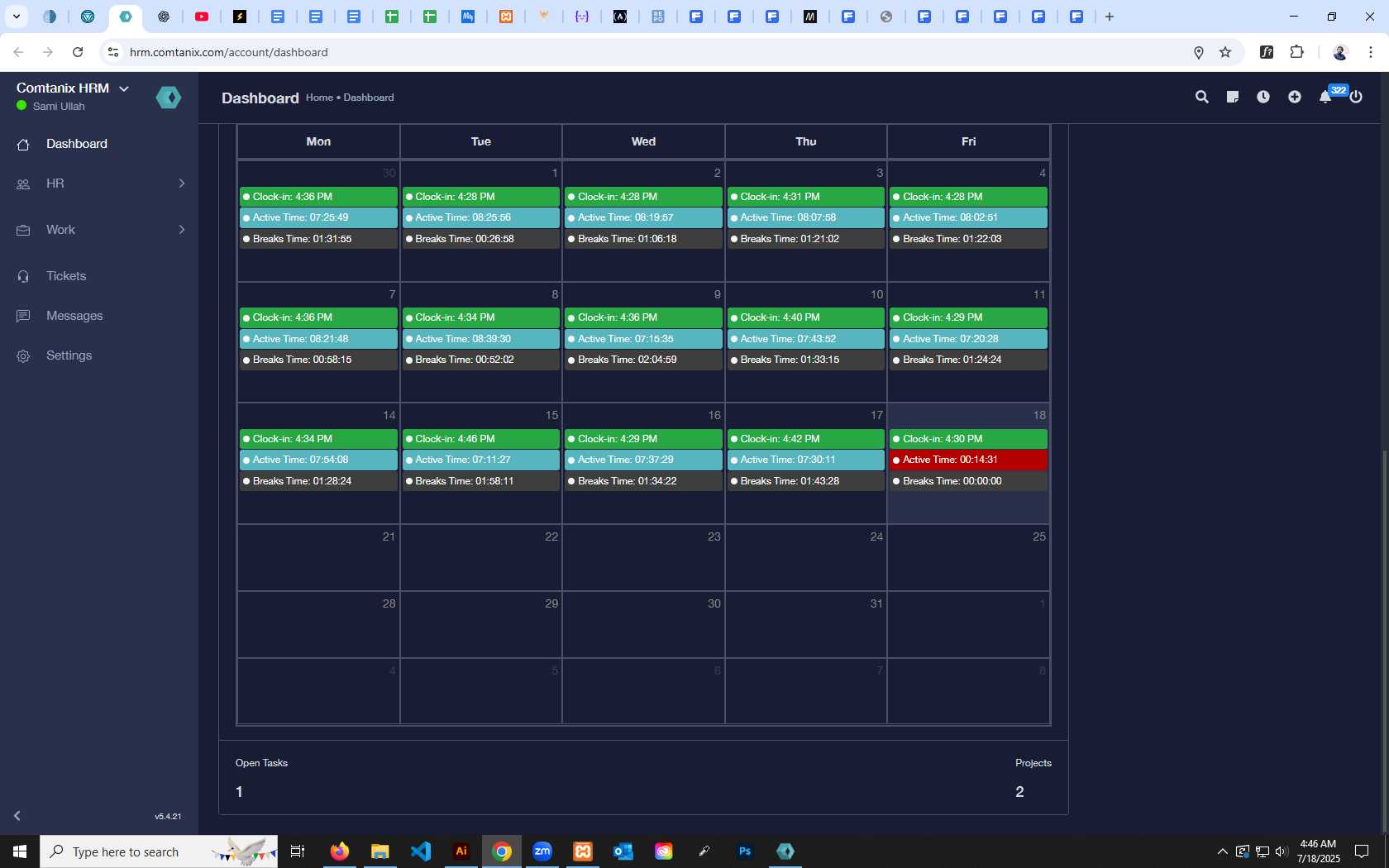Image resolution: width=1389 pixels, height=868 pixels.
Task: Click the clock timer icon in header
Action: [x=1263, y=97]
